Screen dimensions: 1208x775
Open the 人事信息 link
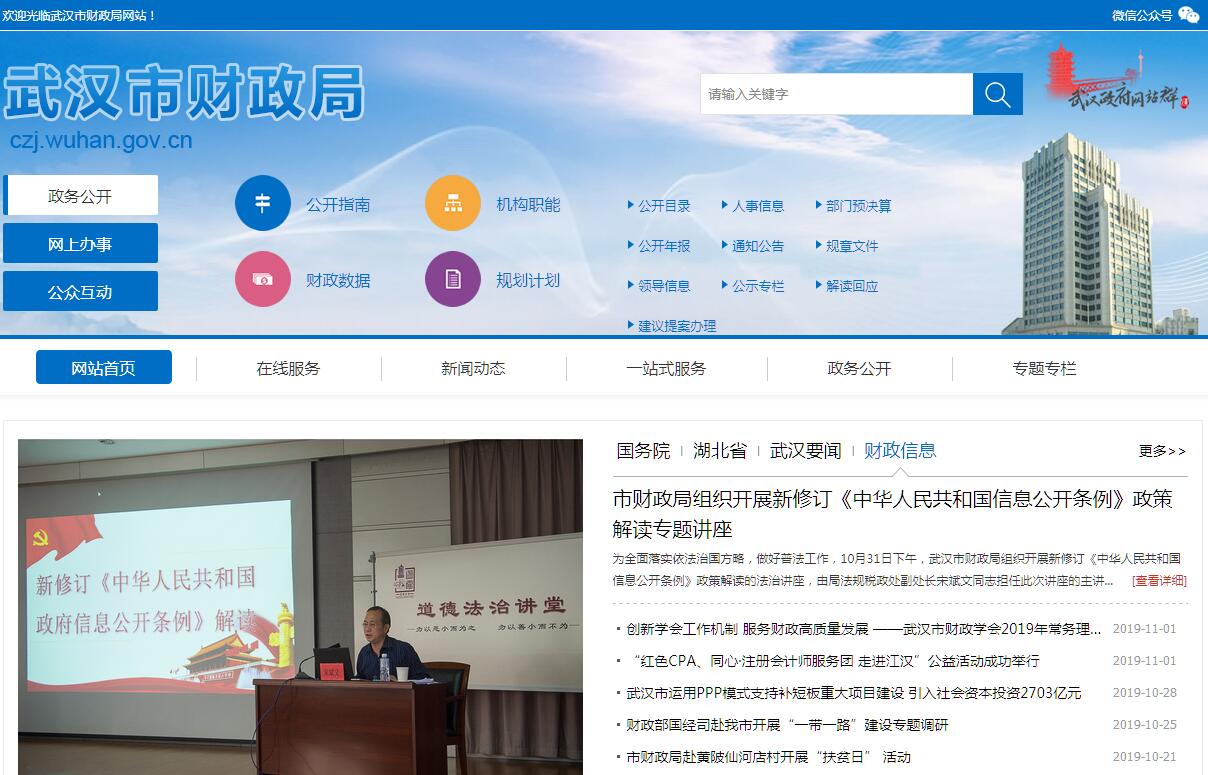click(758, 206)
